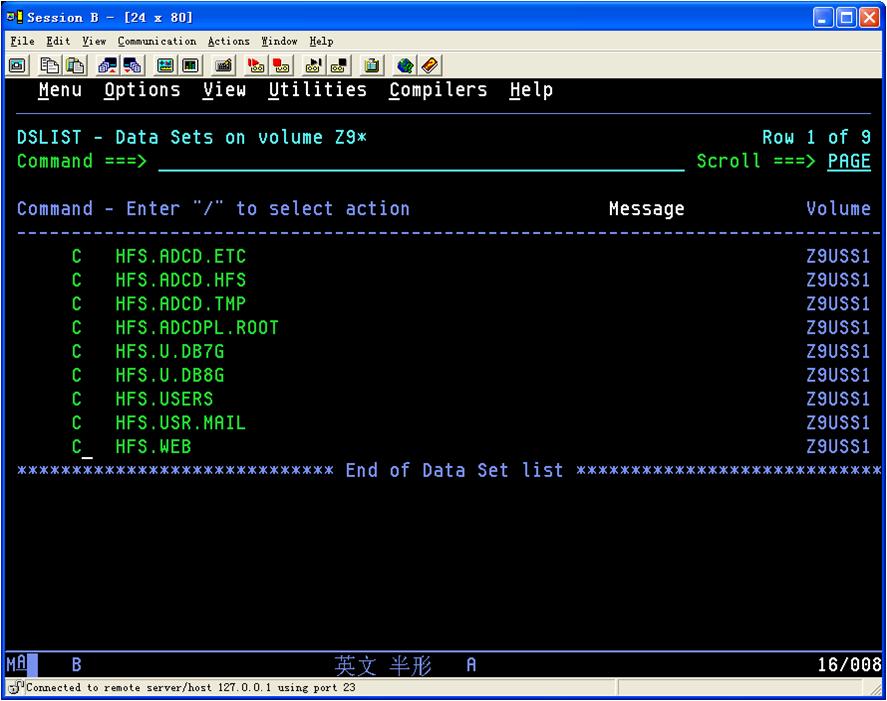Click the Print Screen toolbar icon
The height and width of the screenshot is (701, 887).
(18, 66)
